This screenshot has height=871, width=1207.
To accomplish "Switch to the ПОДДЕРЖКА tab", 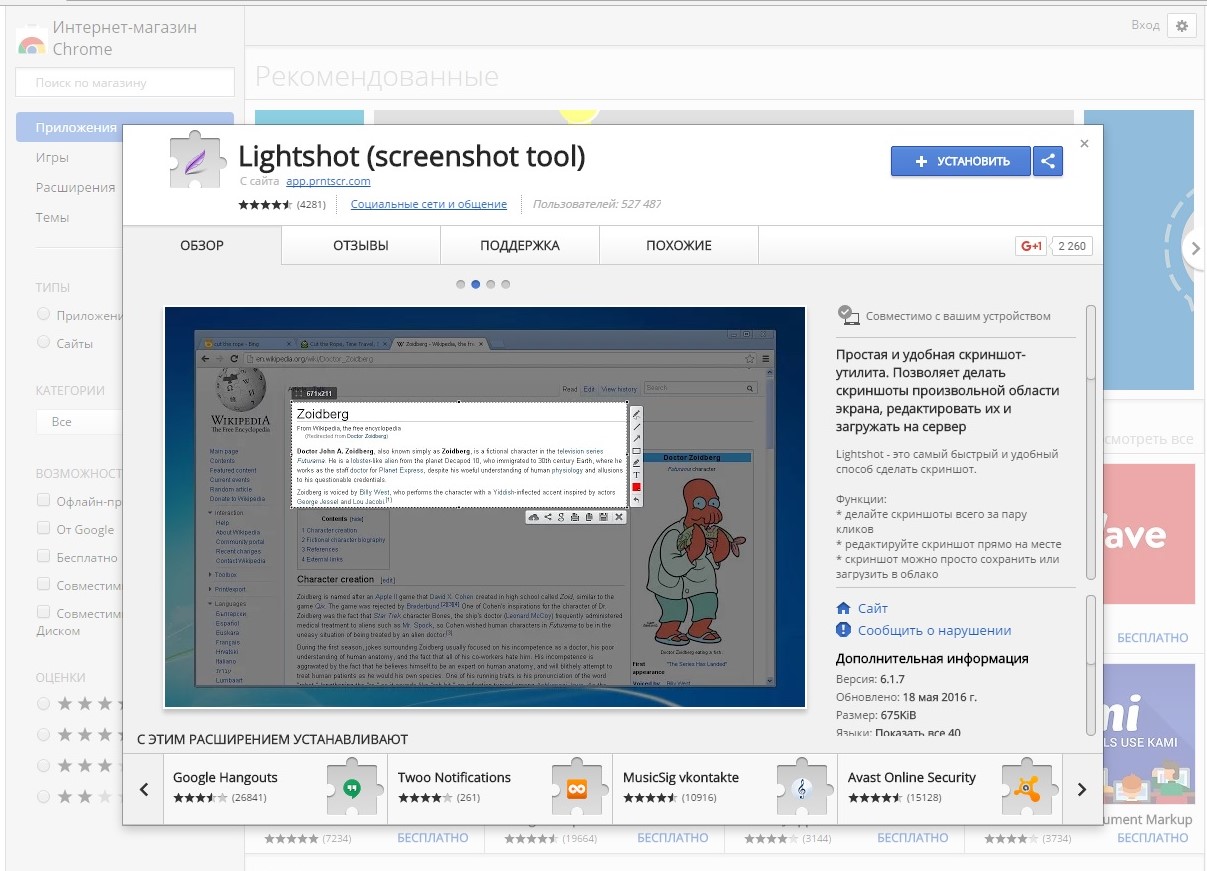I will [520, 246].
